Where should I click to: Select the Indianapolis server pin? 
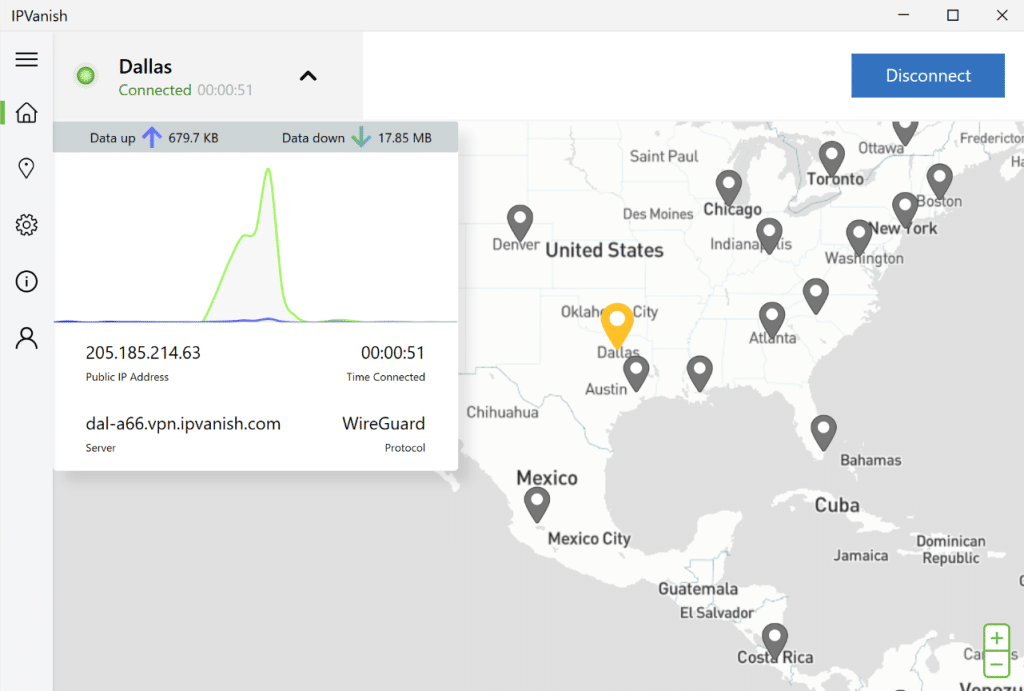[x=769, y=235]
